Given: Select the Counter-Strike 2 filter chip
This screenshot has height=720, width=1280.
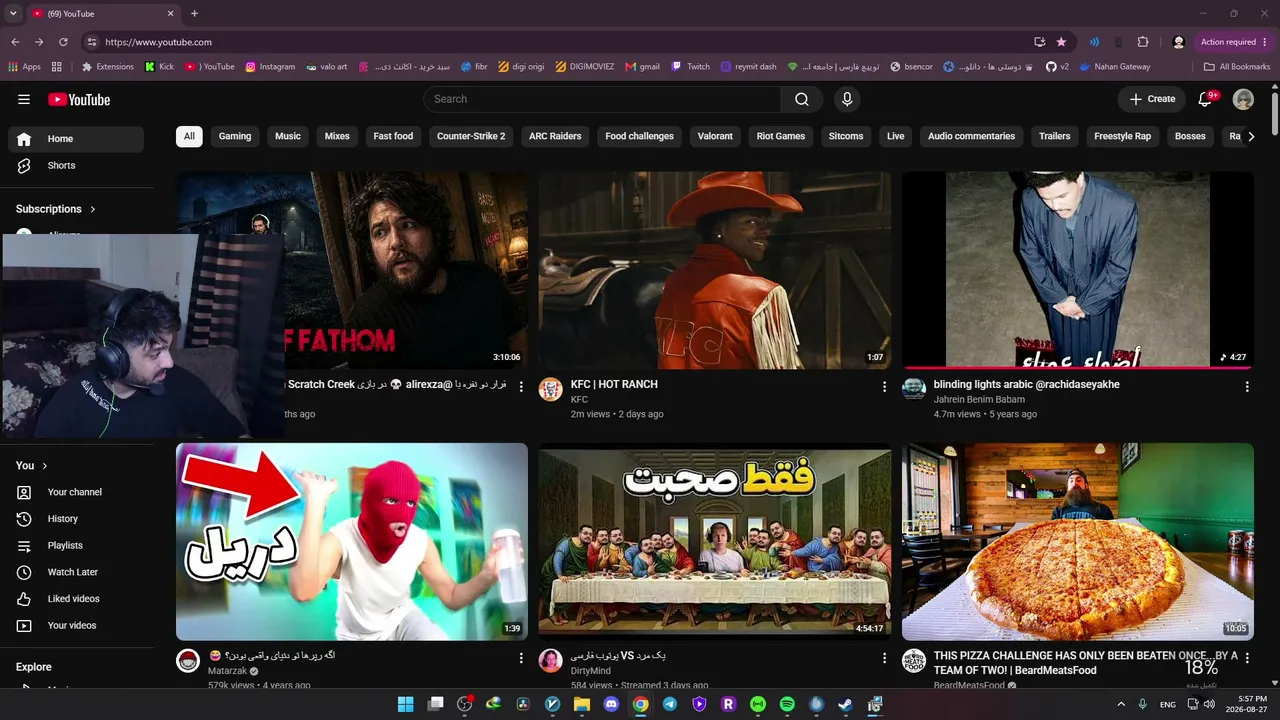Looking at the screenshot, I should (x=471, y=136).
